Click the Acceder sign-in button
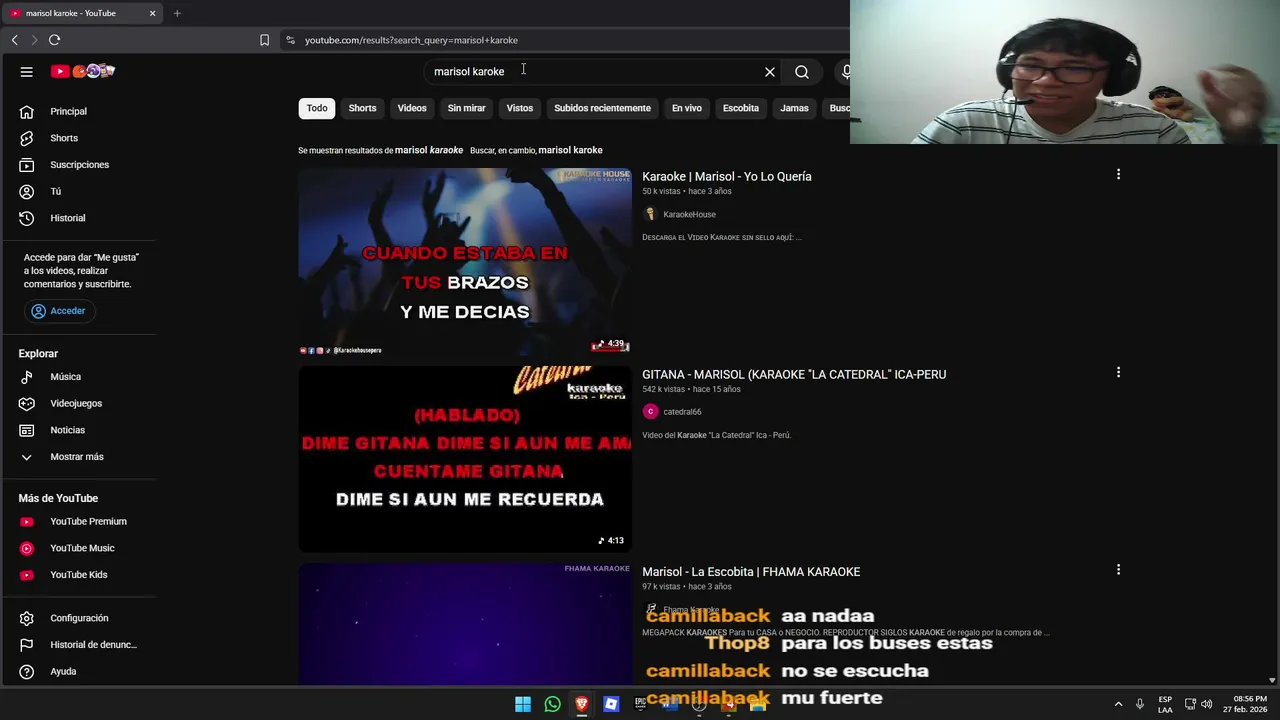 click(x=58, y=311)
